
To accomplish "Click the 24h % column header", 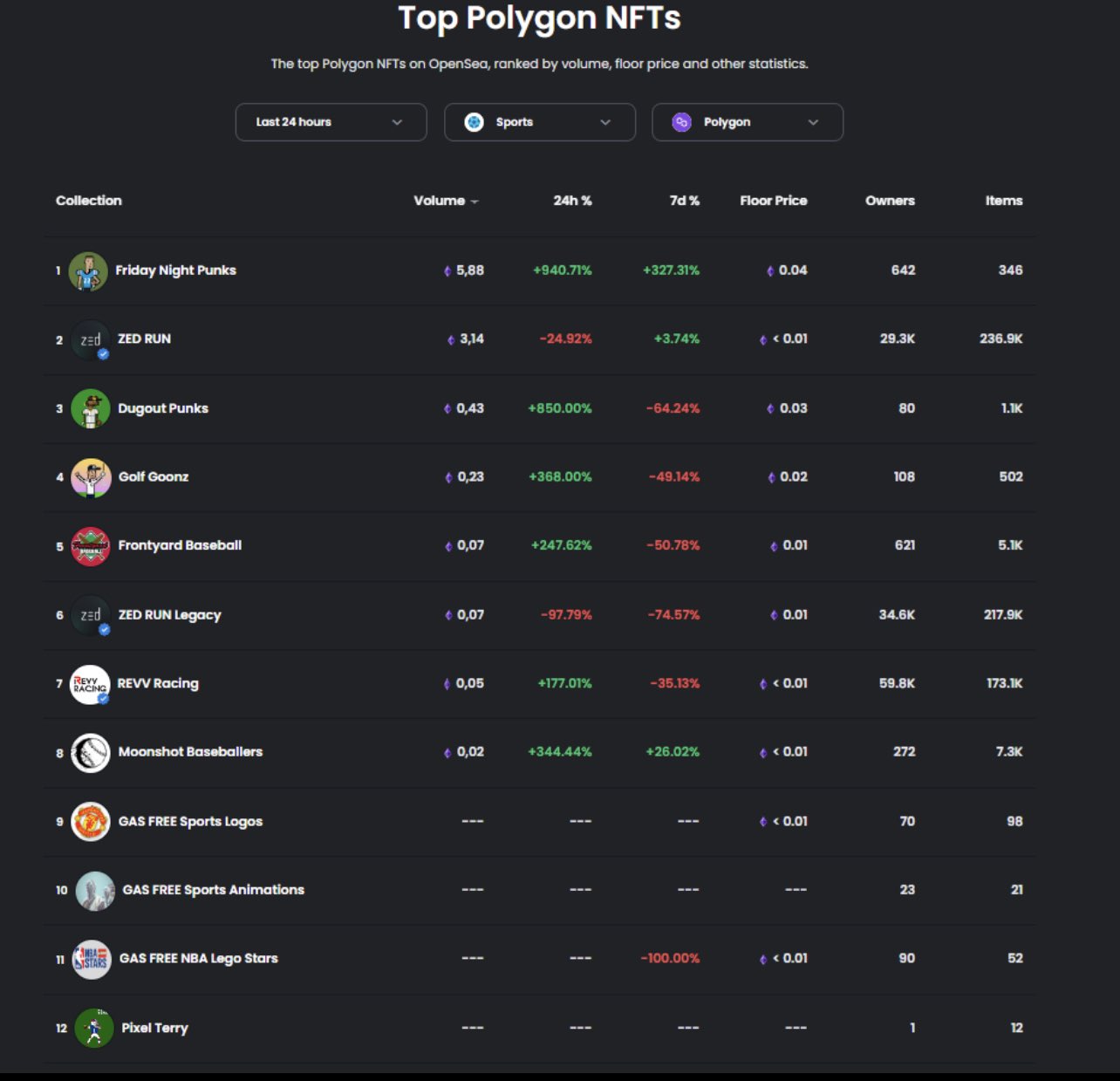I will (572, 201).
